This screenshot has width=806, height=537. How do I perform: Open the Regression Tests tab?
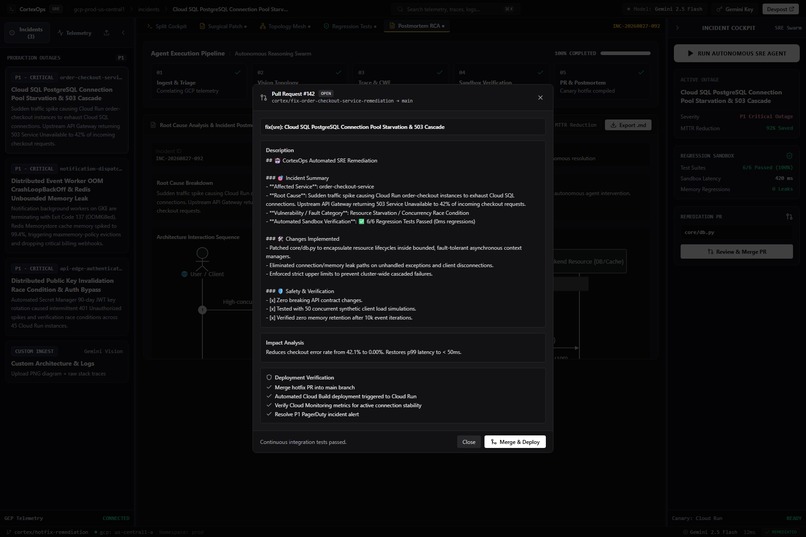point(350,26)
